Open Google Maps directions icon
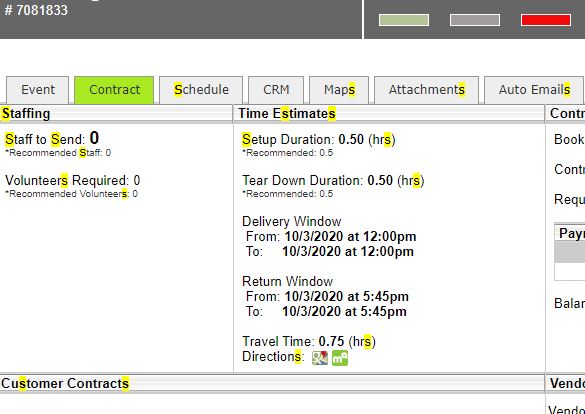 [320, 358]
